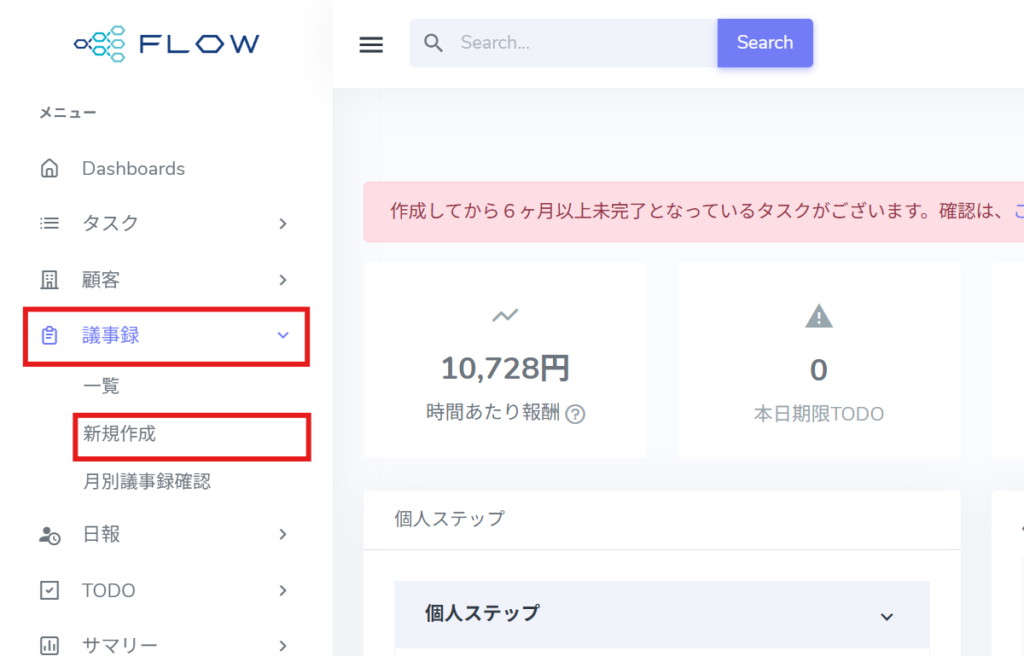Click the TODO checkbox icon in sidebar

click(x=49, y=591)
